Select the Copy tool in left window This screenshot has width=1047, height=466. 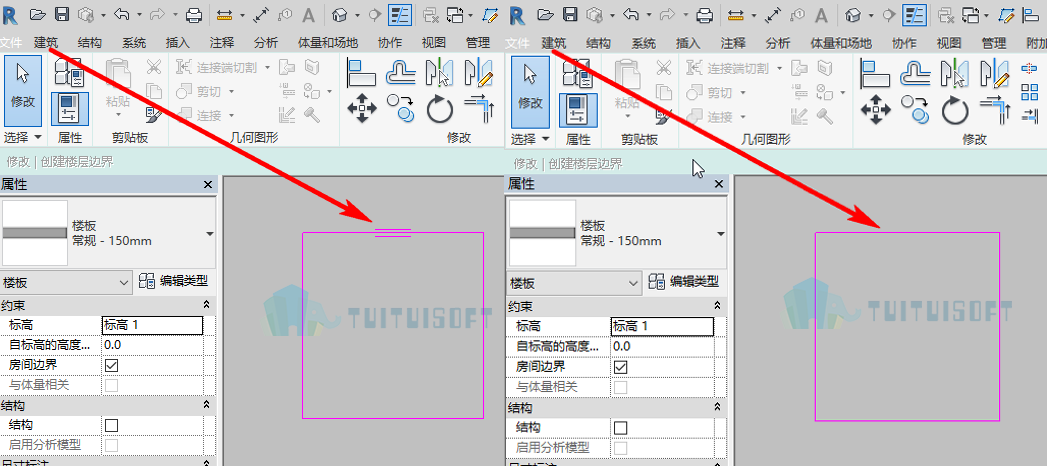pyautogui.click(x=401, y=107)
